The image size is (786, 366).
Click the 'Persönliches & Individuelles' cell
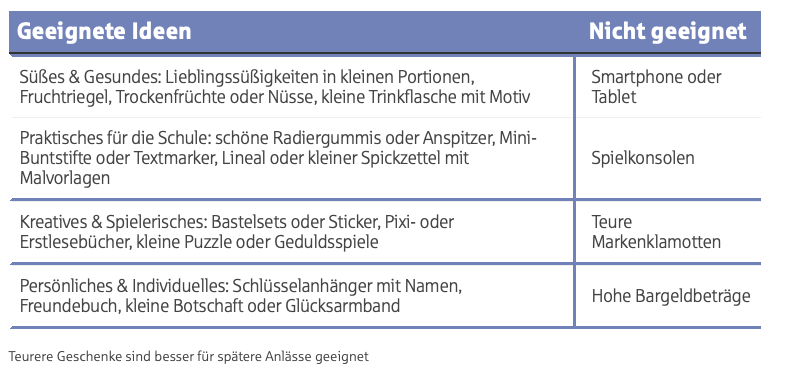pos(292,296)
